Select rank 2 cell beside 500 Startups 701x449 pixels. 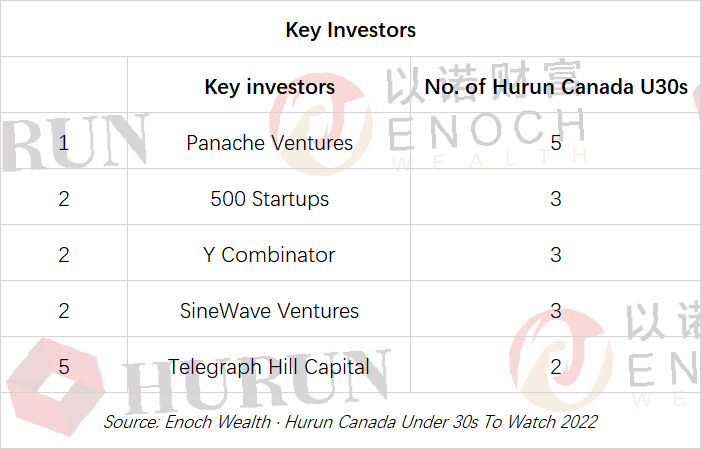pos(64,199)
